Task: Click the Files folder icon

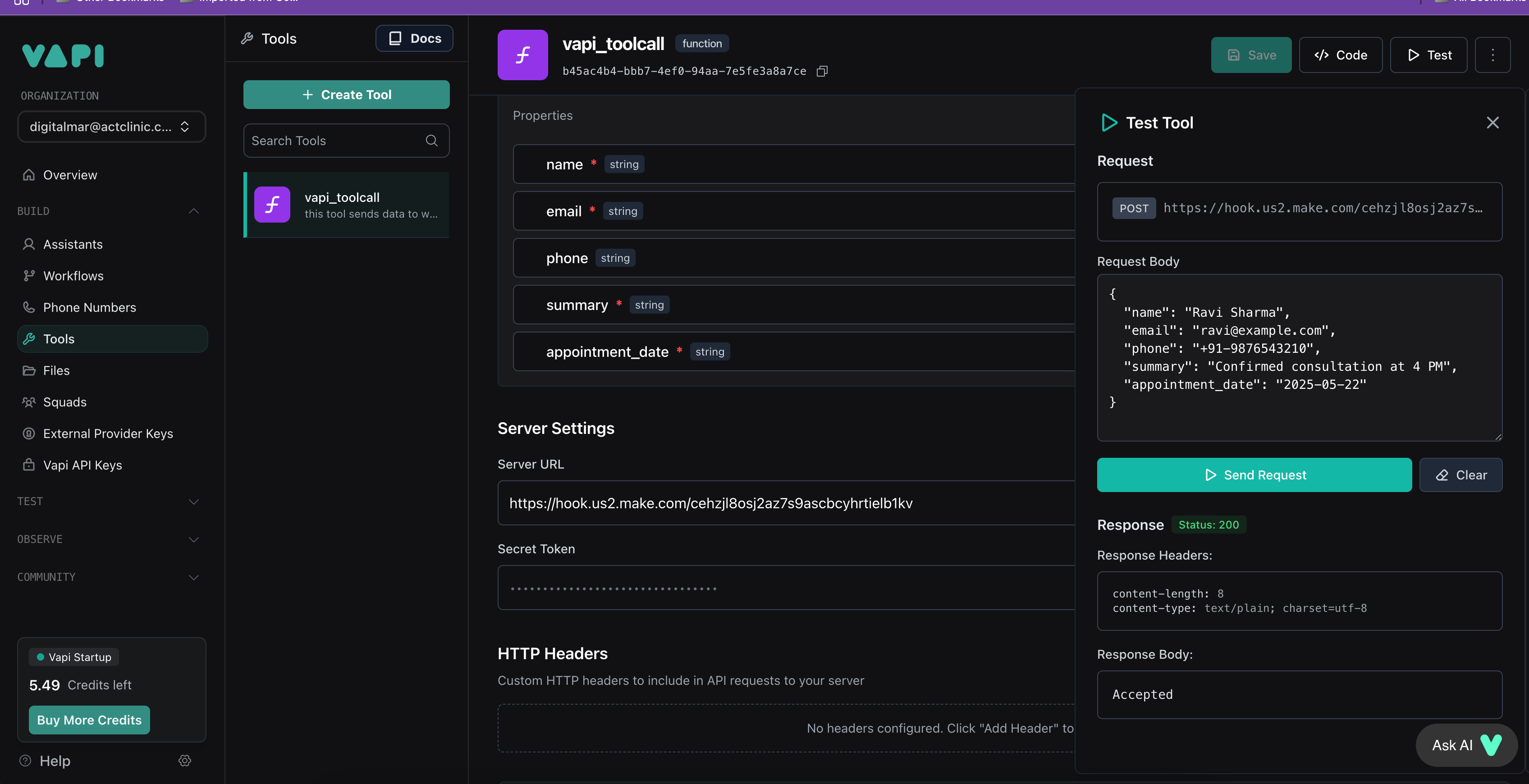Action: tap(28, 370)
